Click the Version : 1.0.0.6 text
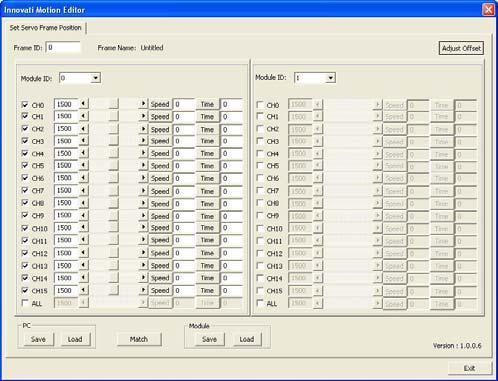498x381 pixels. coord(457,346)
